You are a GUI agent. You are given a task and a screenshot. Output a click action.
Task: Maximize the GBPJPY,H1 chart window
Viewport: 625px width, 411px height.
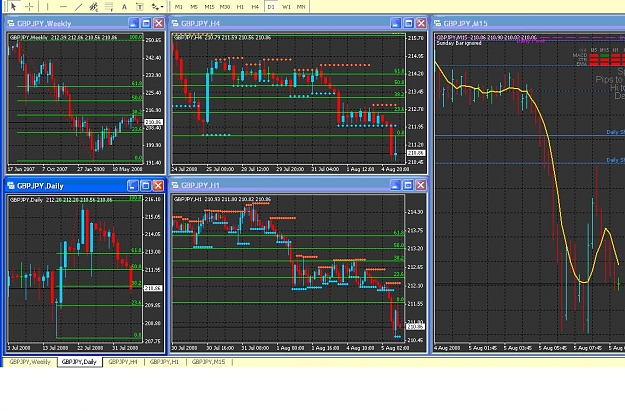(408, 185)
